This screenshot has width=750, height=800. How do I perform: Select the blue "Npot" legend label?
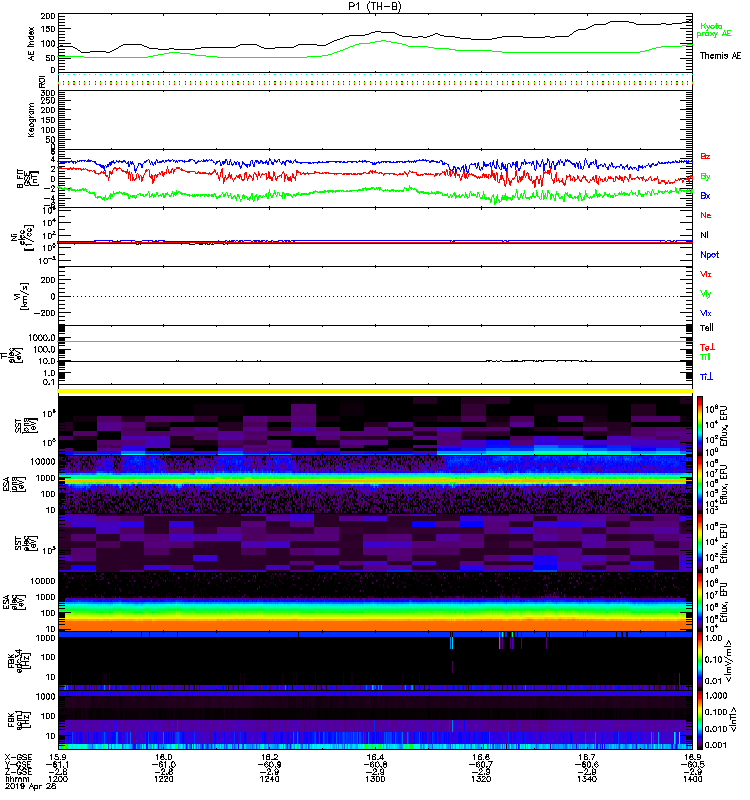709,255
